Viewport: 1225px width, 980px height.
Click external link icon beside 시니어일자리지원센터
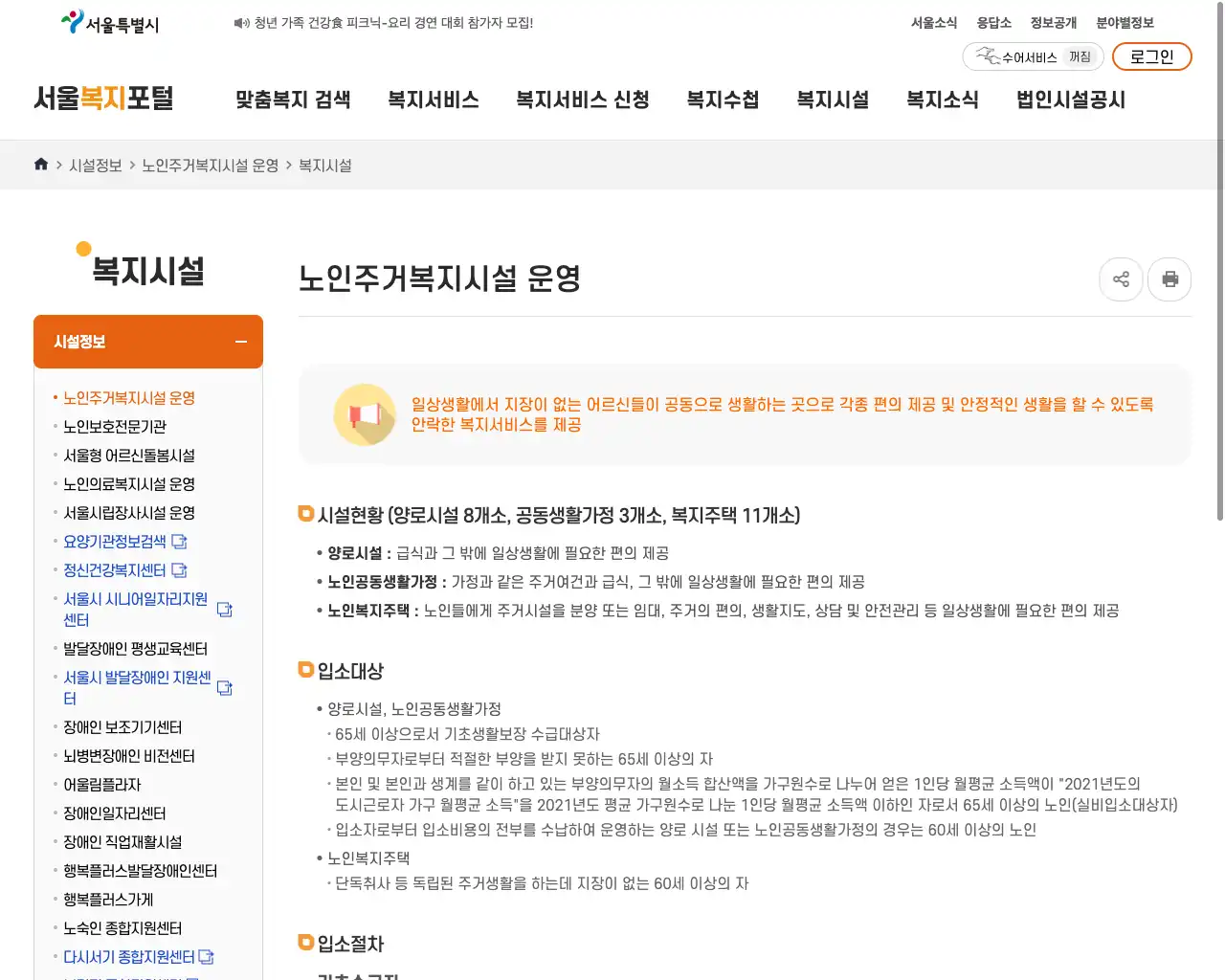225,610
